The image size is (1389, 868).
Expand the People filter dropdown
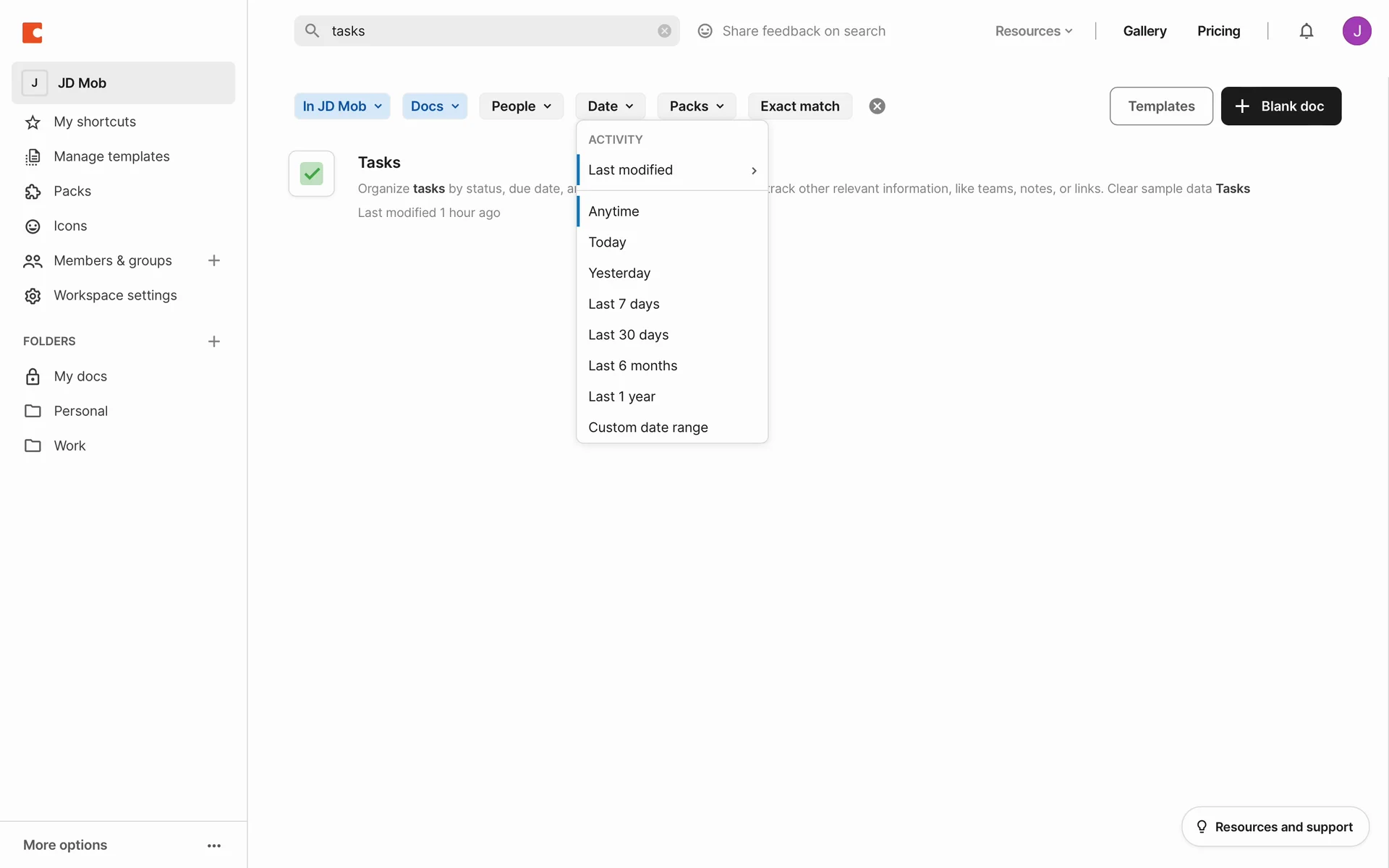[x=521, y=106]
